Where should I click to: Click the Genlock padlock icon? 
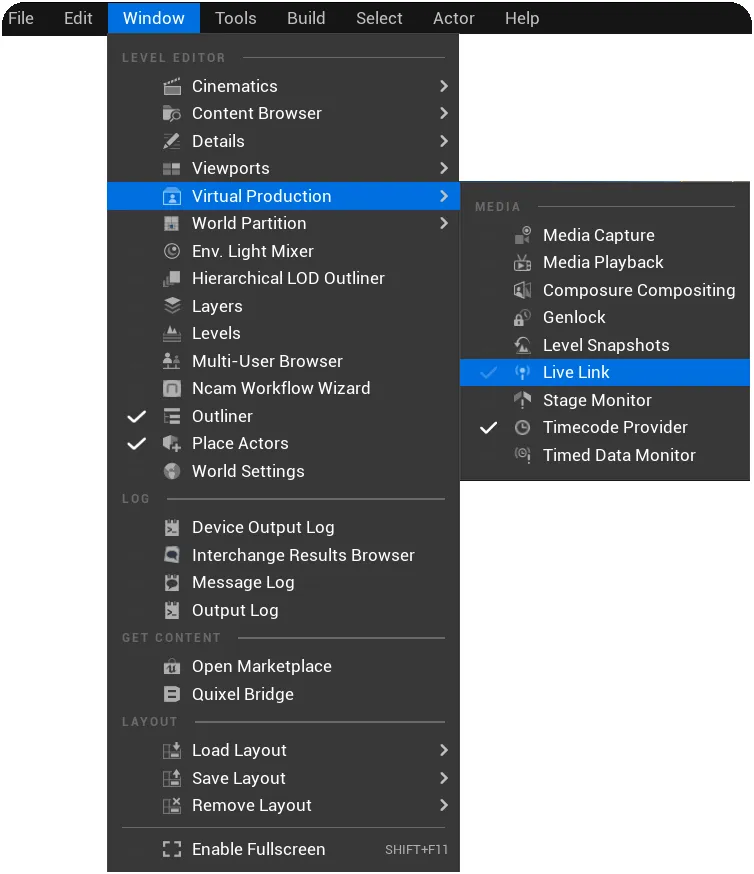[522, 318]
